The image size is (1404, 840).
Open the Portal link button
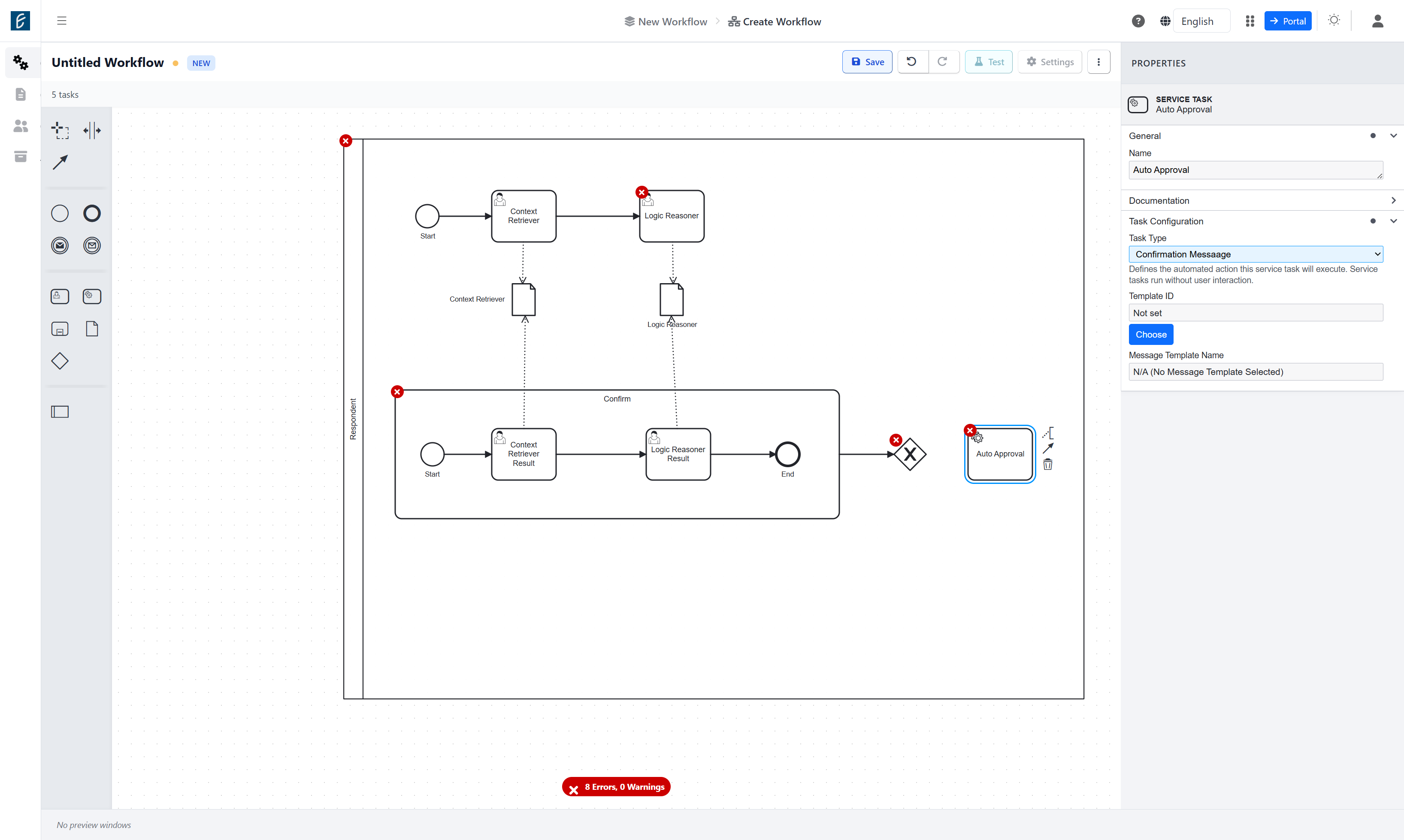pyautogui.click(x=1288, y=21)
